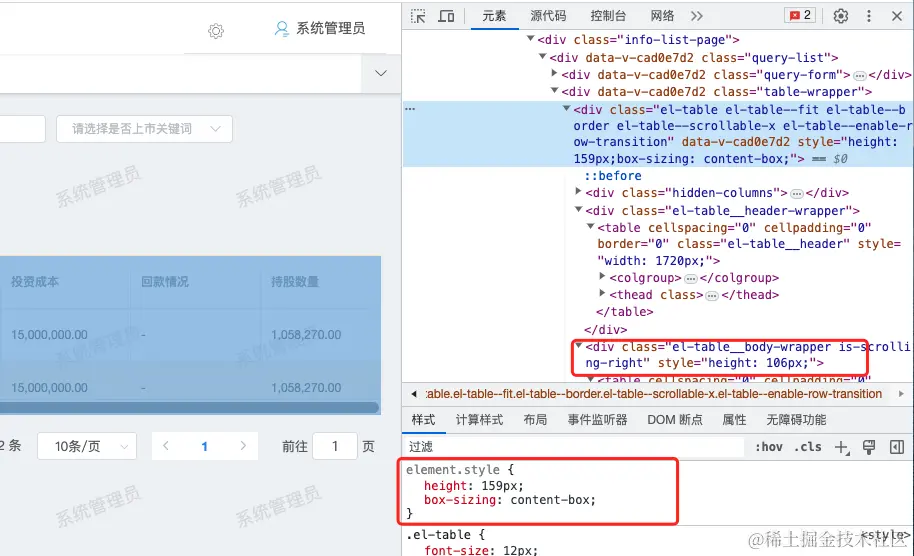Open the 无障碍功能 pane tab

tap(796, 420)
